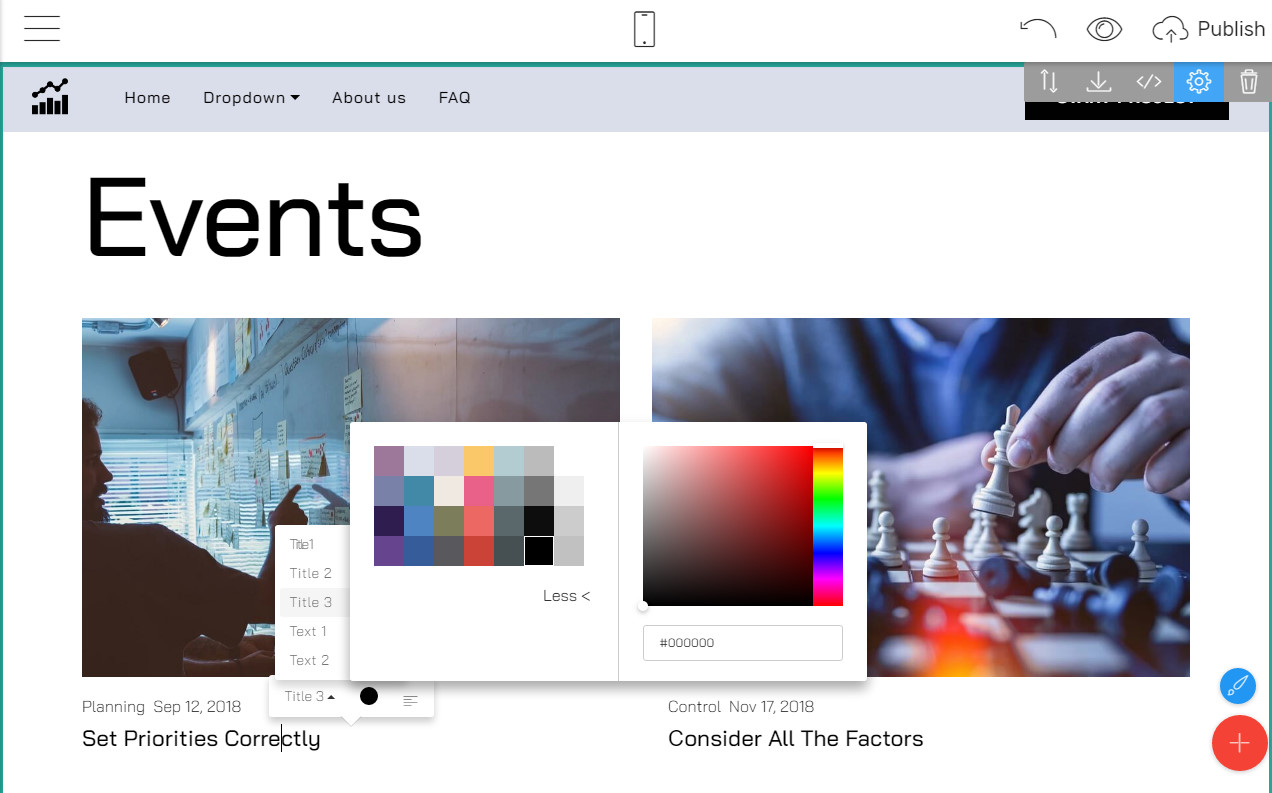The height and width of the screenshot is (793, 1272).
Task: Pick the pink palette swatch
Action: point(479,491)
